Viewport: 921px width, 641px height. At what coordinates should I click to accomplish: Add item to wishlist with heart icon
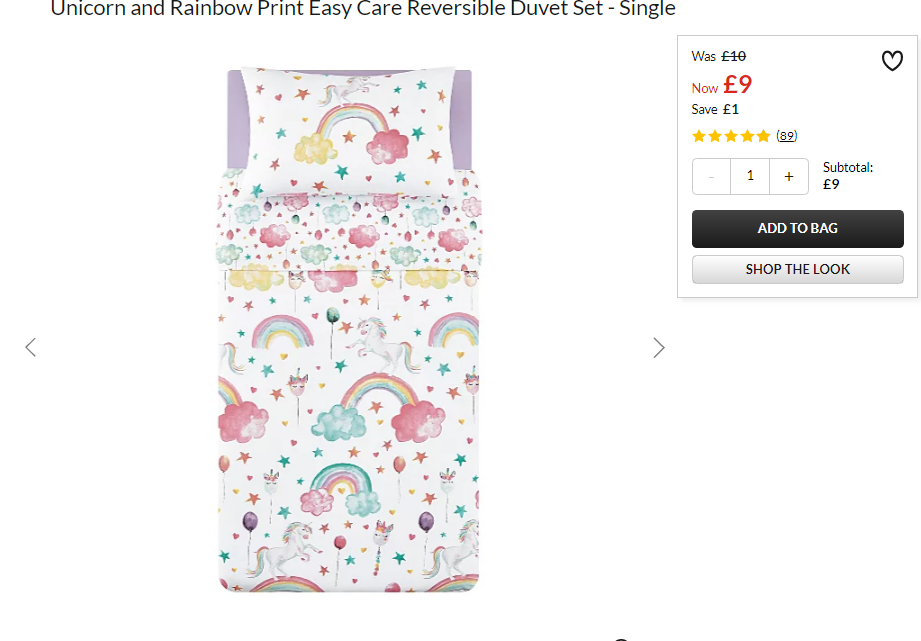892,61
